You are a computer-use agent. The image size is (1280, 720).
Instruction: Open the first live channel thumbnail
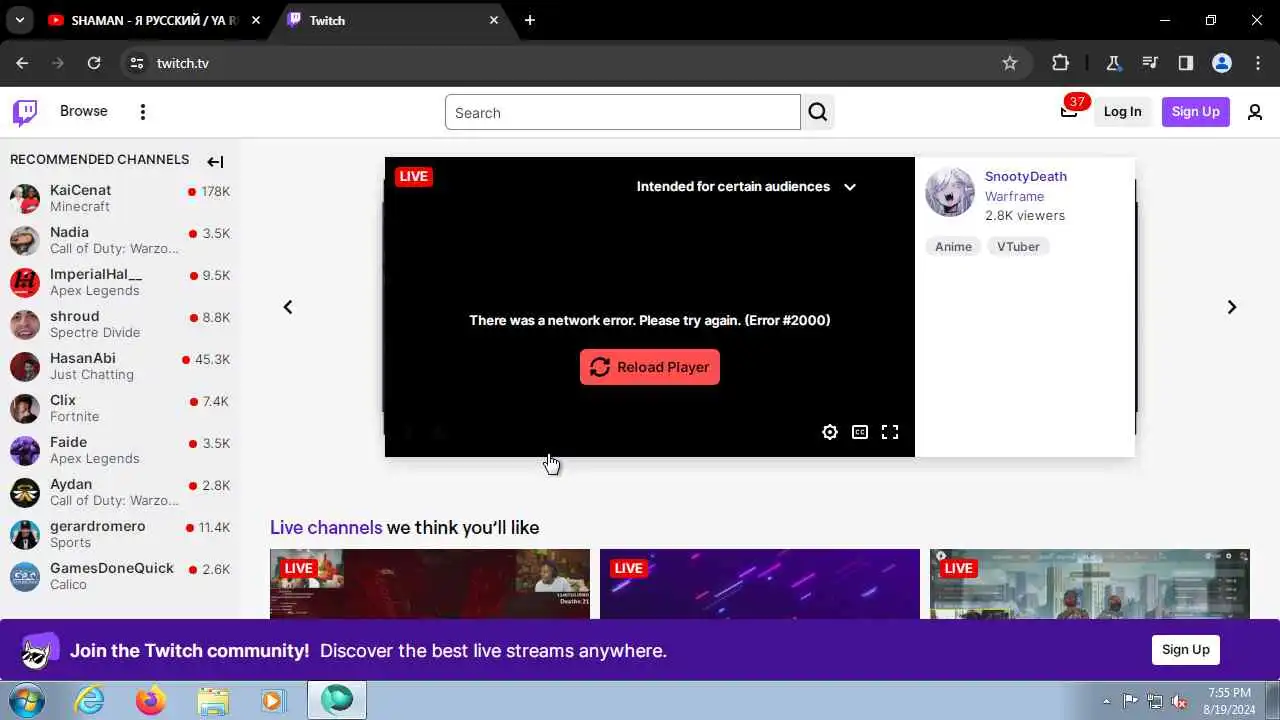pos(430,584)
